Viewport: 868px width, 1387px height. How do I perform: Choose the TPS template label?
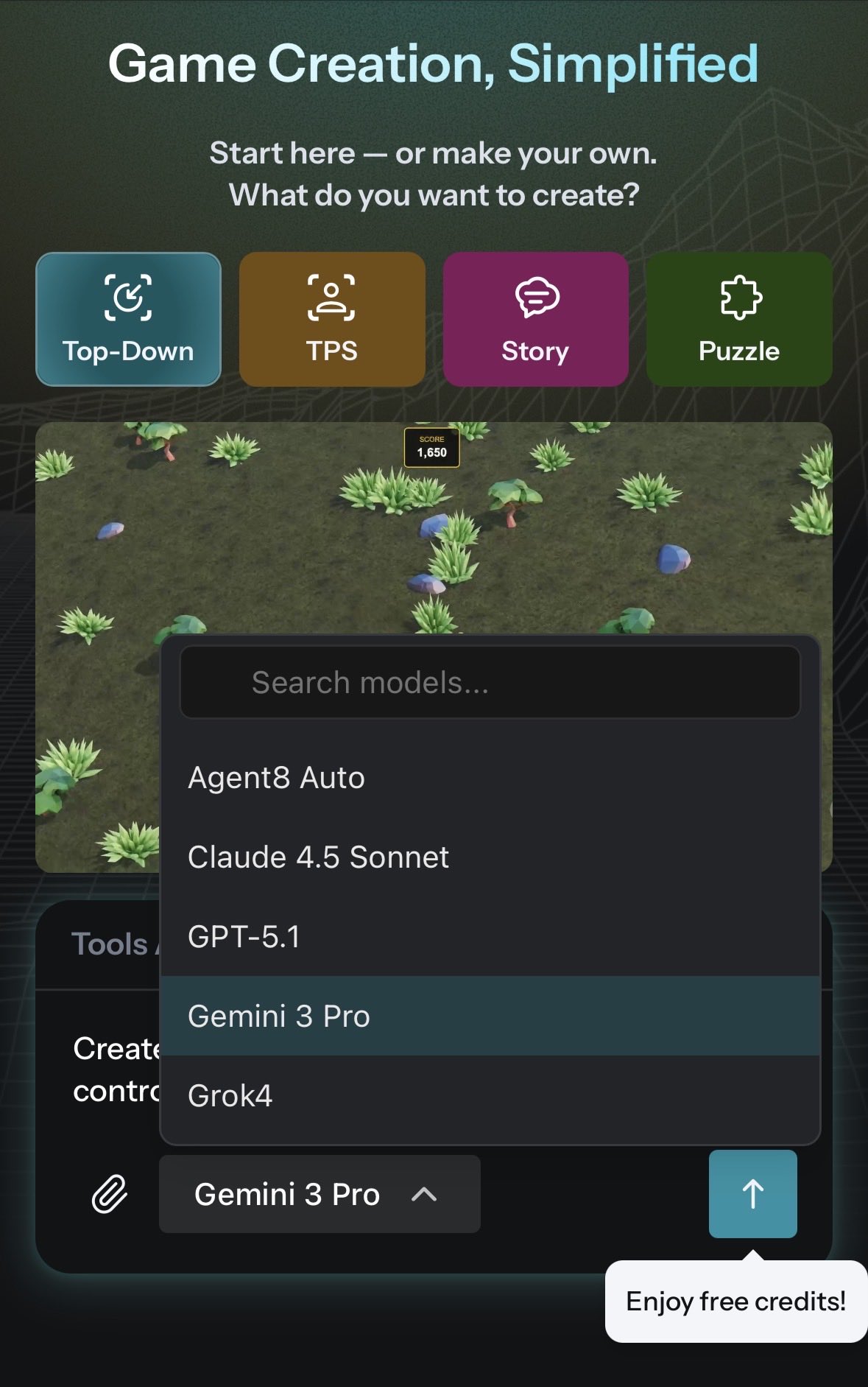[332, 351]
